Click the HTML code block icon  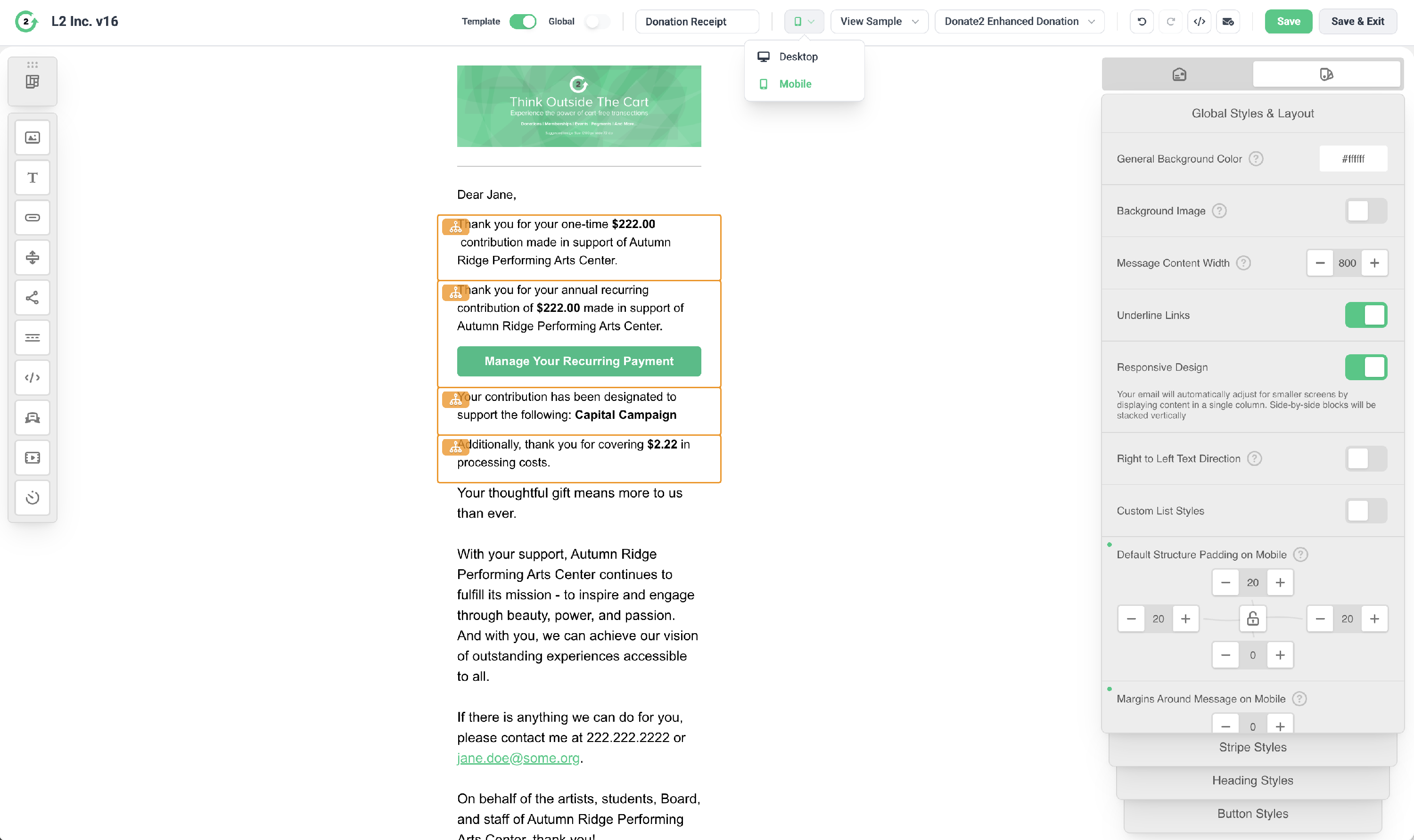(32, 377)
